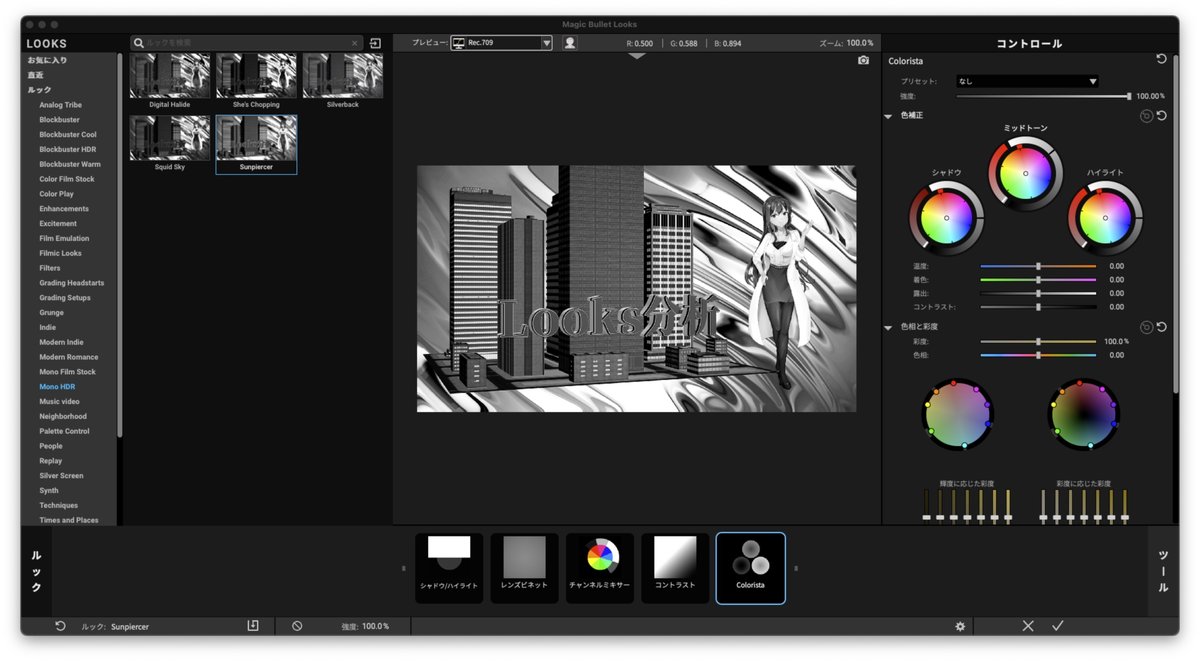
Task: Reset the 色相と彩度 section
Action: coord(1162,327)
